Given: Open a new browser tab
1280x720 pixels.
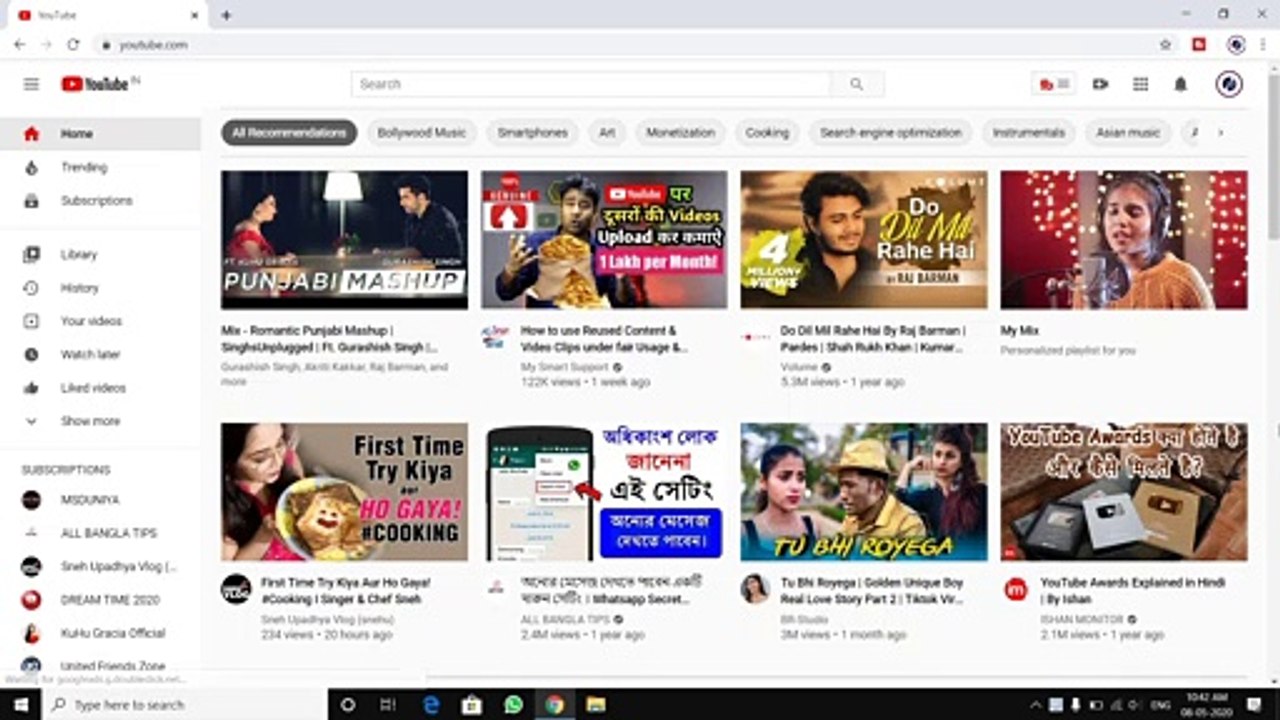Looking at the screenshot, I should pos(226,15).
